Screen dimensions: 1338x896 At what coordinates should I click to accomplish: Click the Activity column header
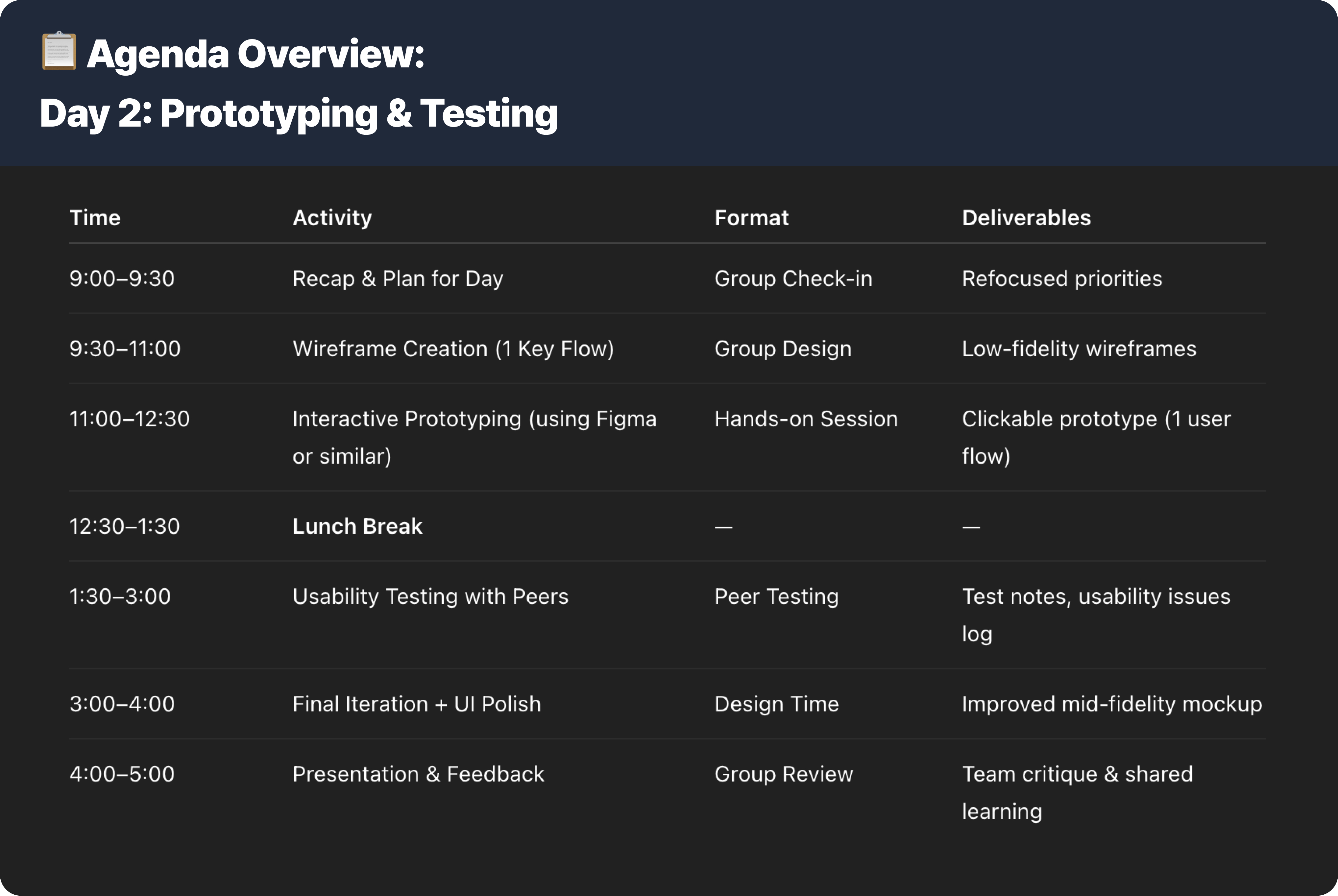tap(332, 218)
